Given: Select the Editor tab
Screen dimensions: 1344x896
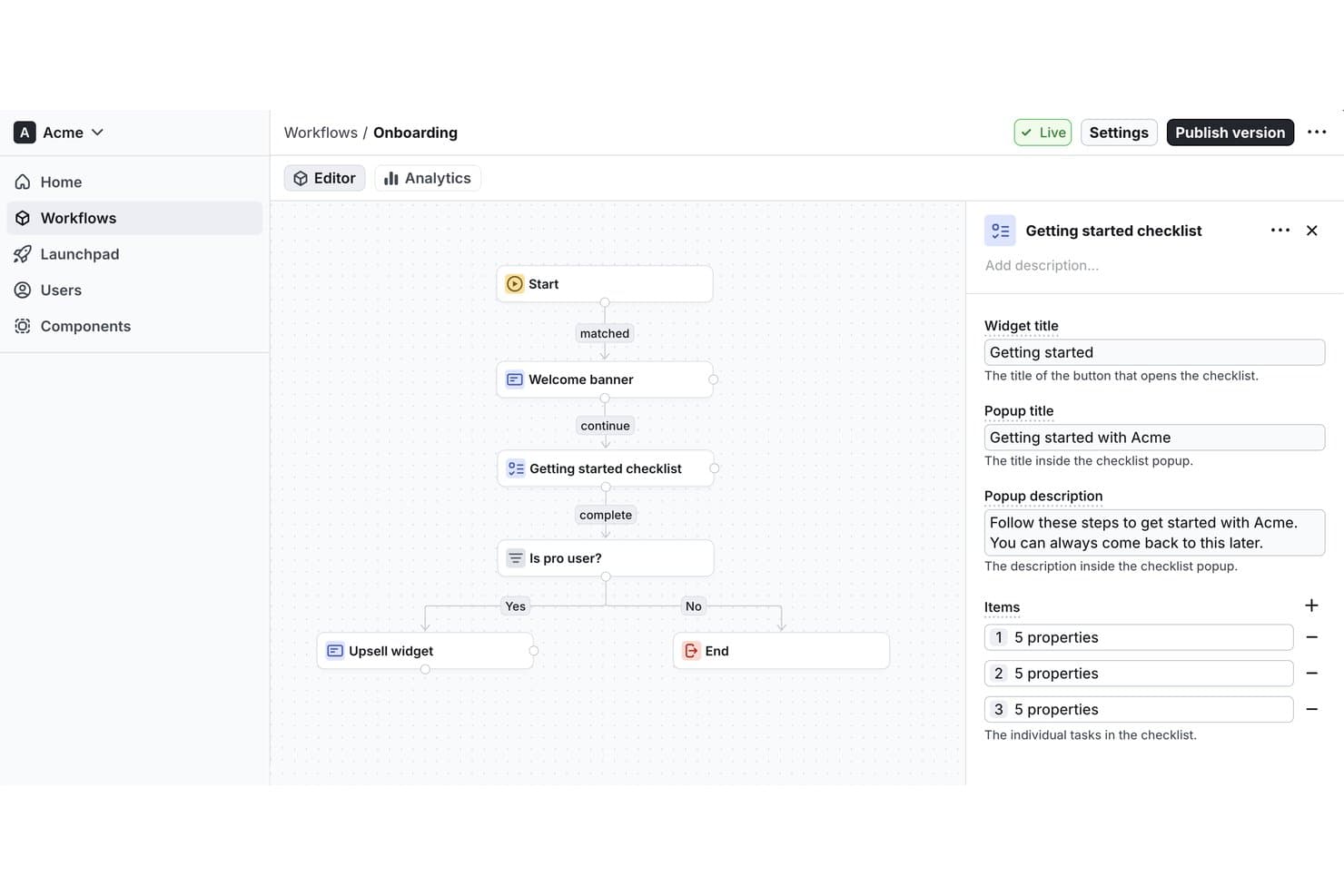Looking at the screenshot, I should tap(324, 178).
